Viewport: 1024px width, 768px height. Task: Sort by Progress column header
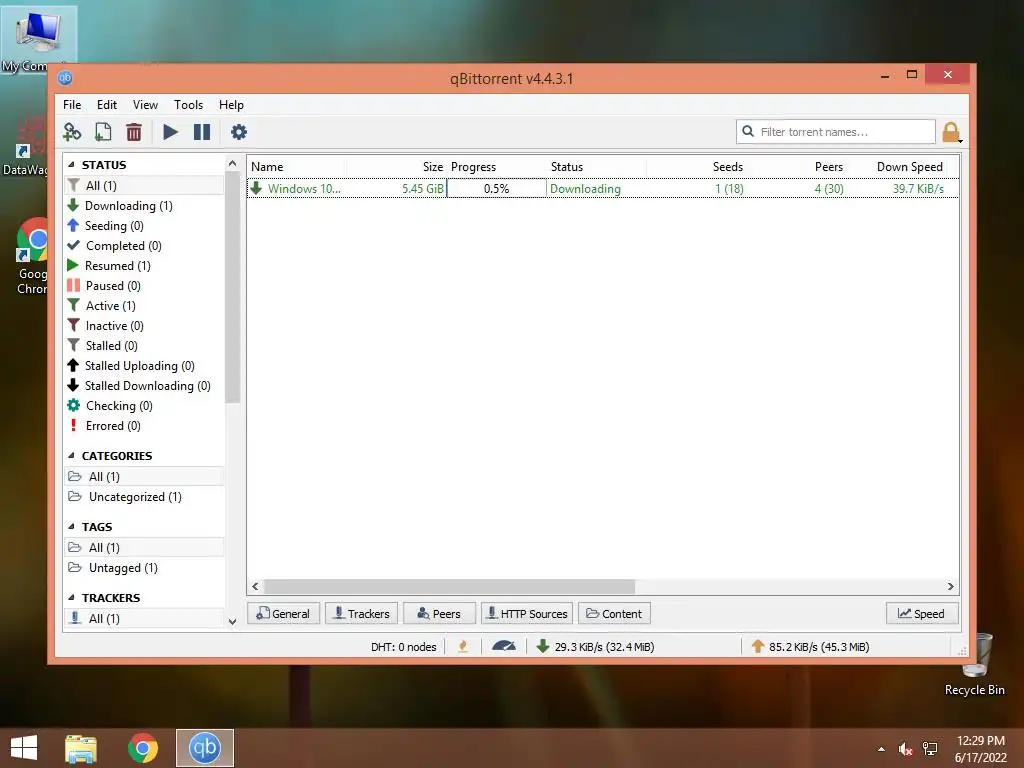coord(496,167)
